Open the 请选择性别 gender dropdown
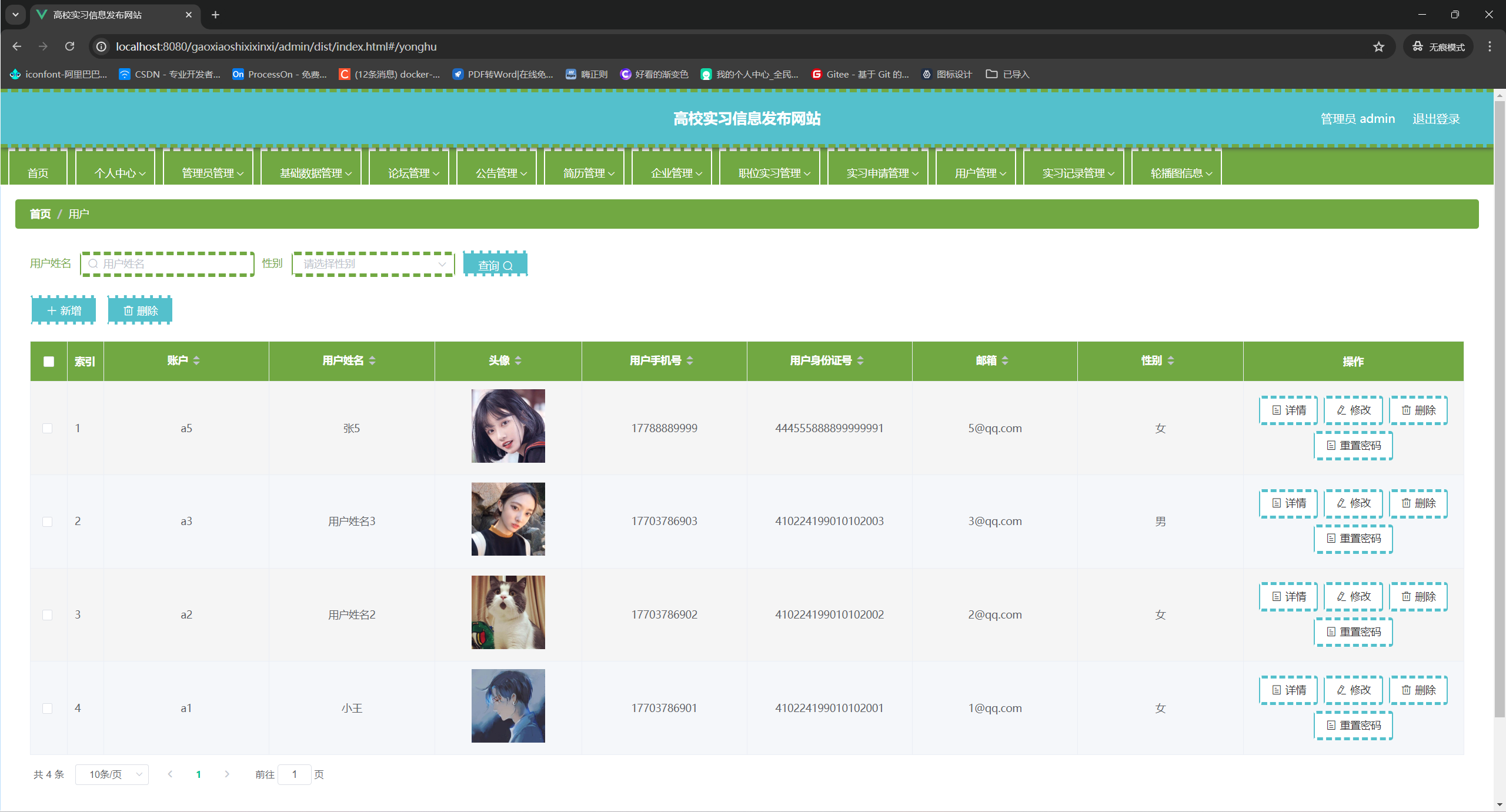Screen dimensions: 1506x812 coord(373,264)
